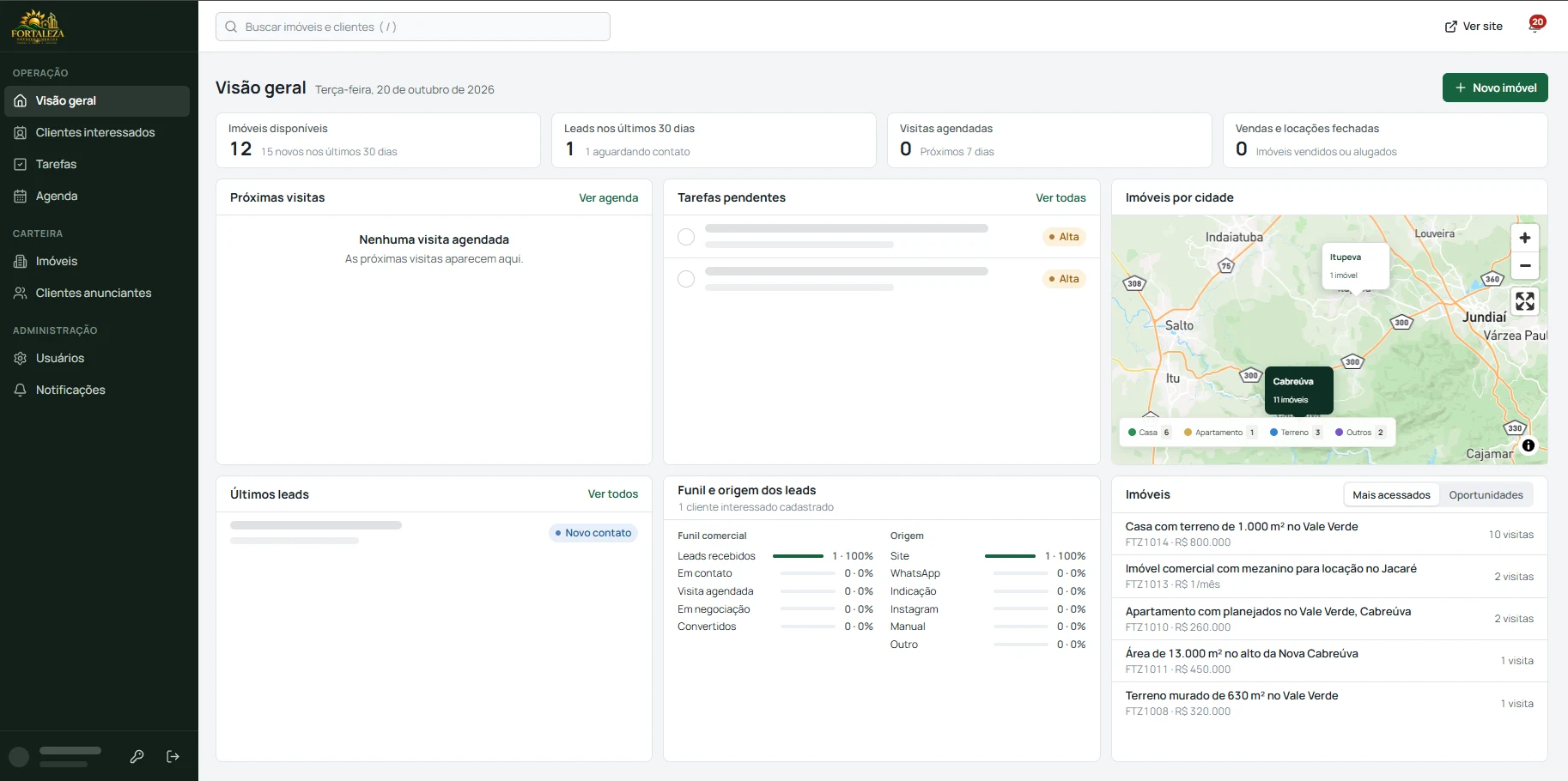Click Convertidos funnel row
The width and height of the screenshot is (1568, 781).
[x=775, y=627]
